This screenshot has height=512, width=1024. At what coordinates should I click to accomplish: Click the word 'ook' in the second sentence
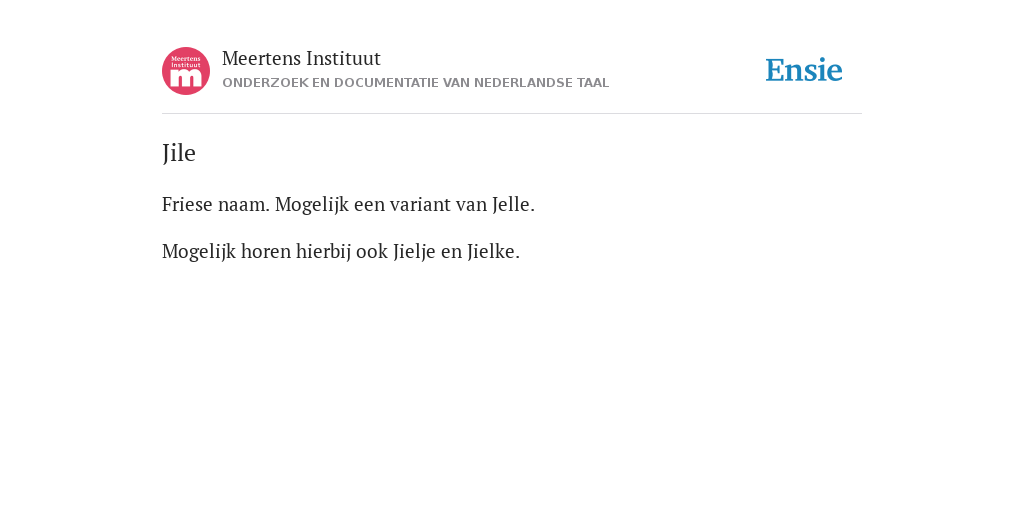372,251
